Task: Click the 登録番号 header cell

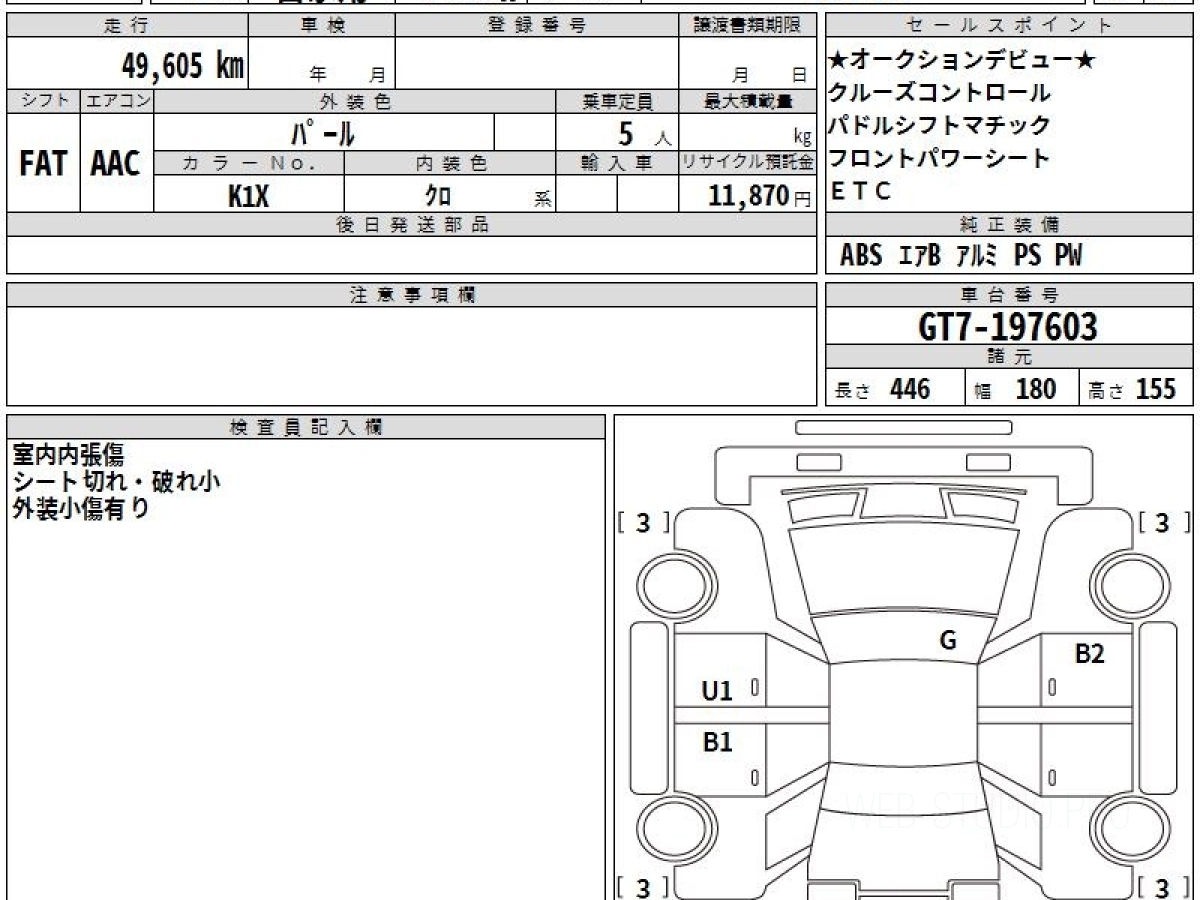Action: click(x=537, y=26)
